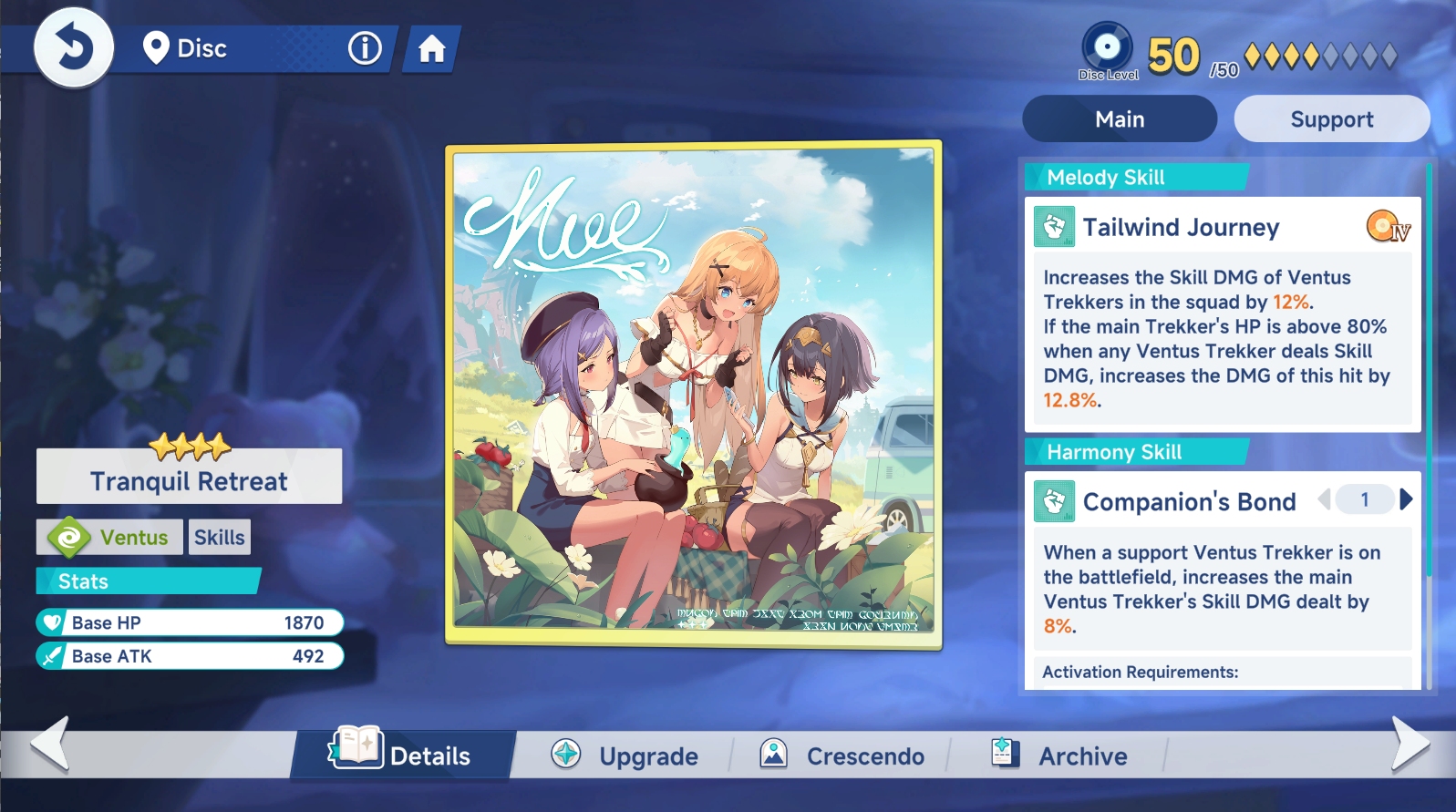Click the Companion's Bond skill icon
The width and height of the screenshot is (1456, 812).
pyautogui.click(x=1054, y=501)
